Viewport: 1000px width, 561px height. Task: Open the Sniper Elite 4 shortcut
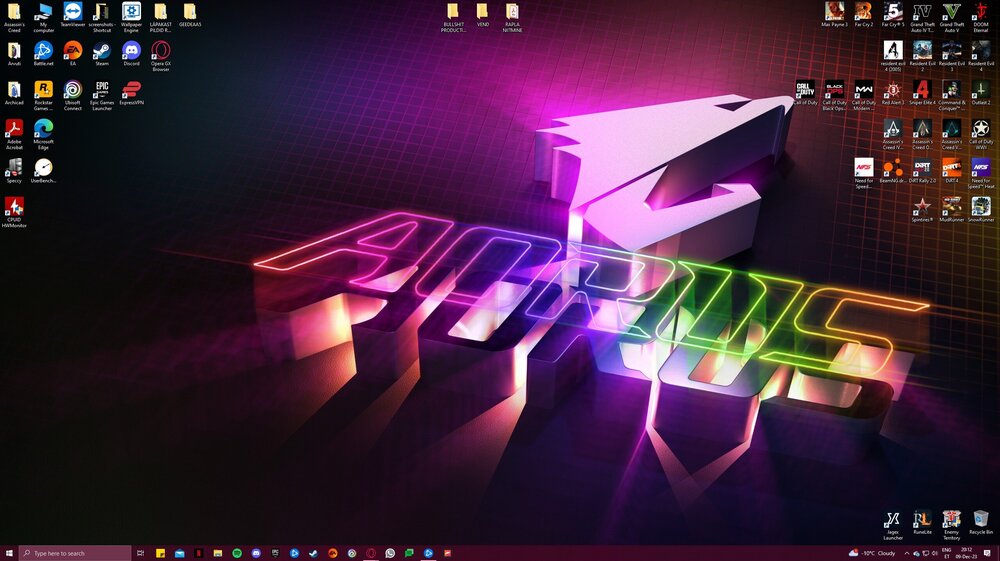[922, 92]
